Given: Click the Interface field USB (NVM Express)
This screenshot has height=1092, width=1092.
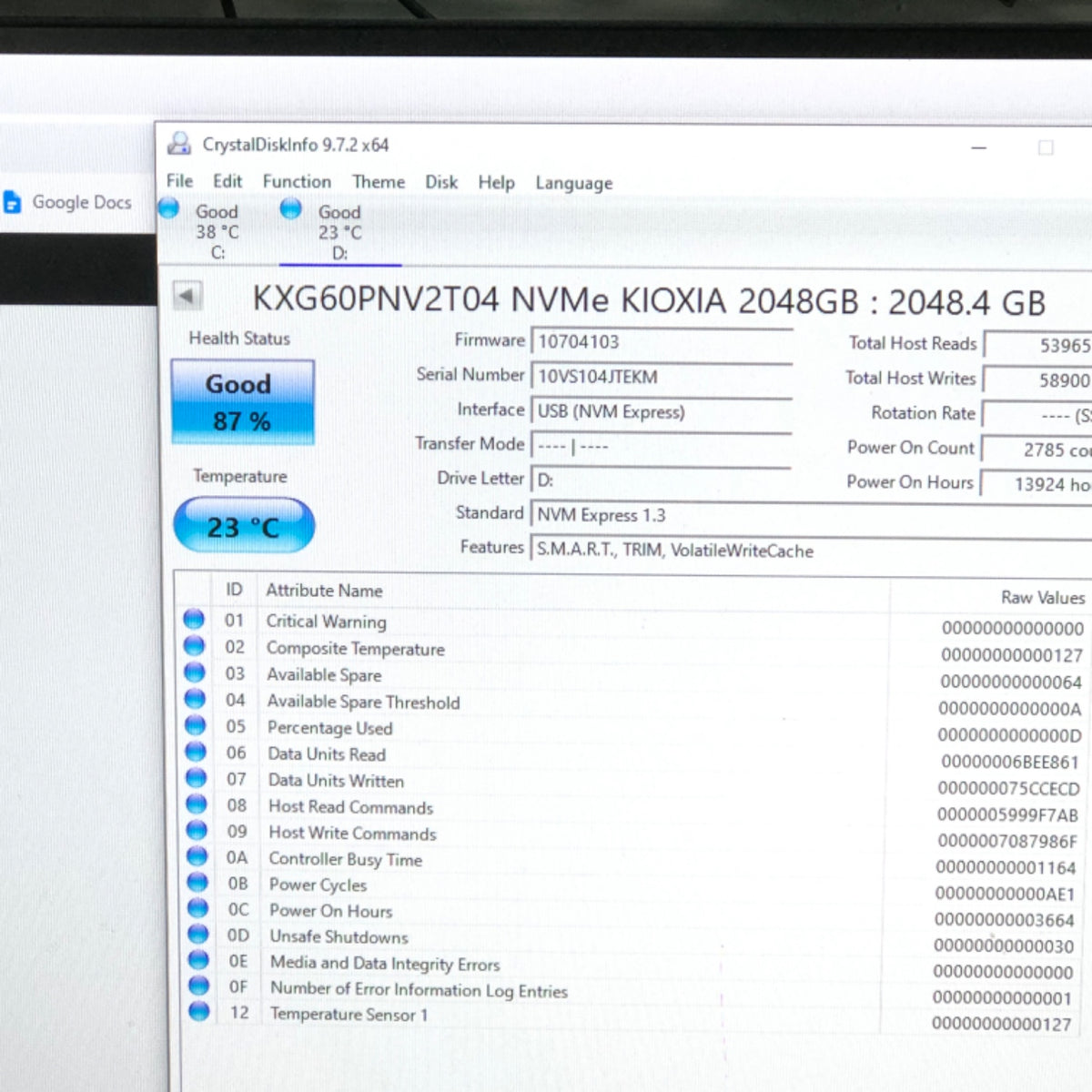Looking at the screenshot, I should click(662, 411).
